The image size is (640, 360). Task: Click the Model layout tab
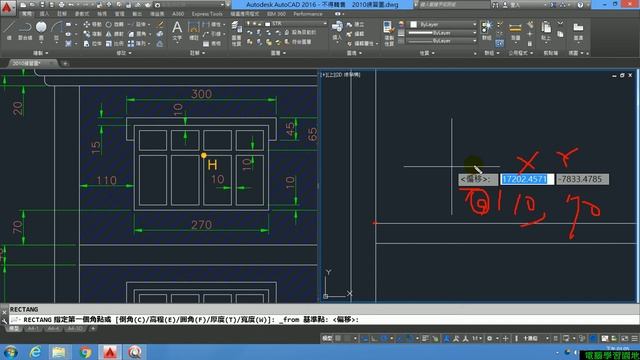point(14,329)
